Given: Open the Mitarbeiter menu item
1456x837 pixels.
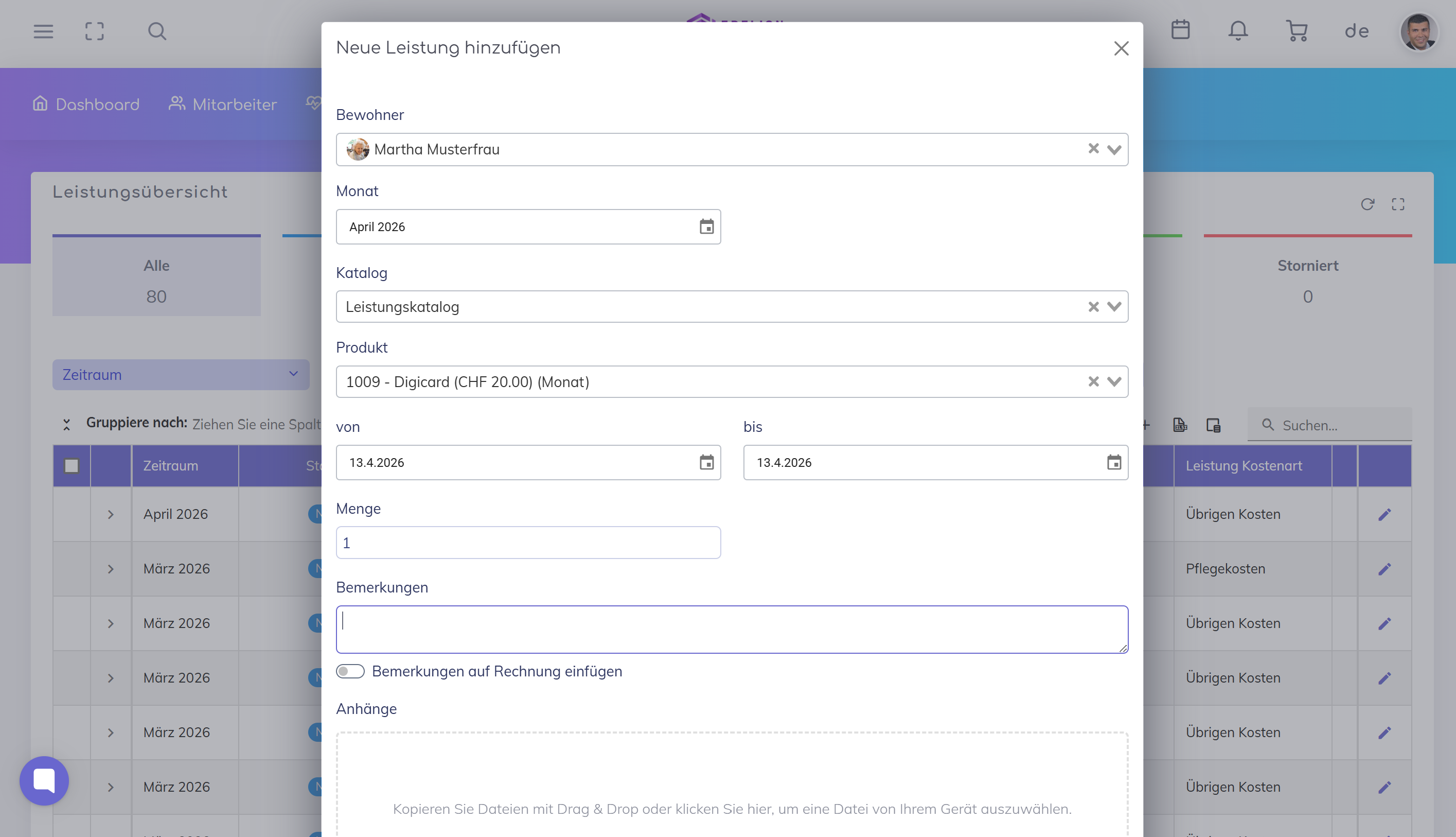Looking at the screenshot, I should coord(223,104).
